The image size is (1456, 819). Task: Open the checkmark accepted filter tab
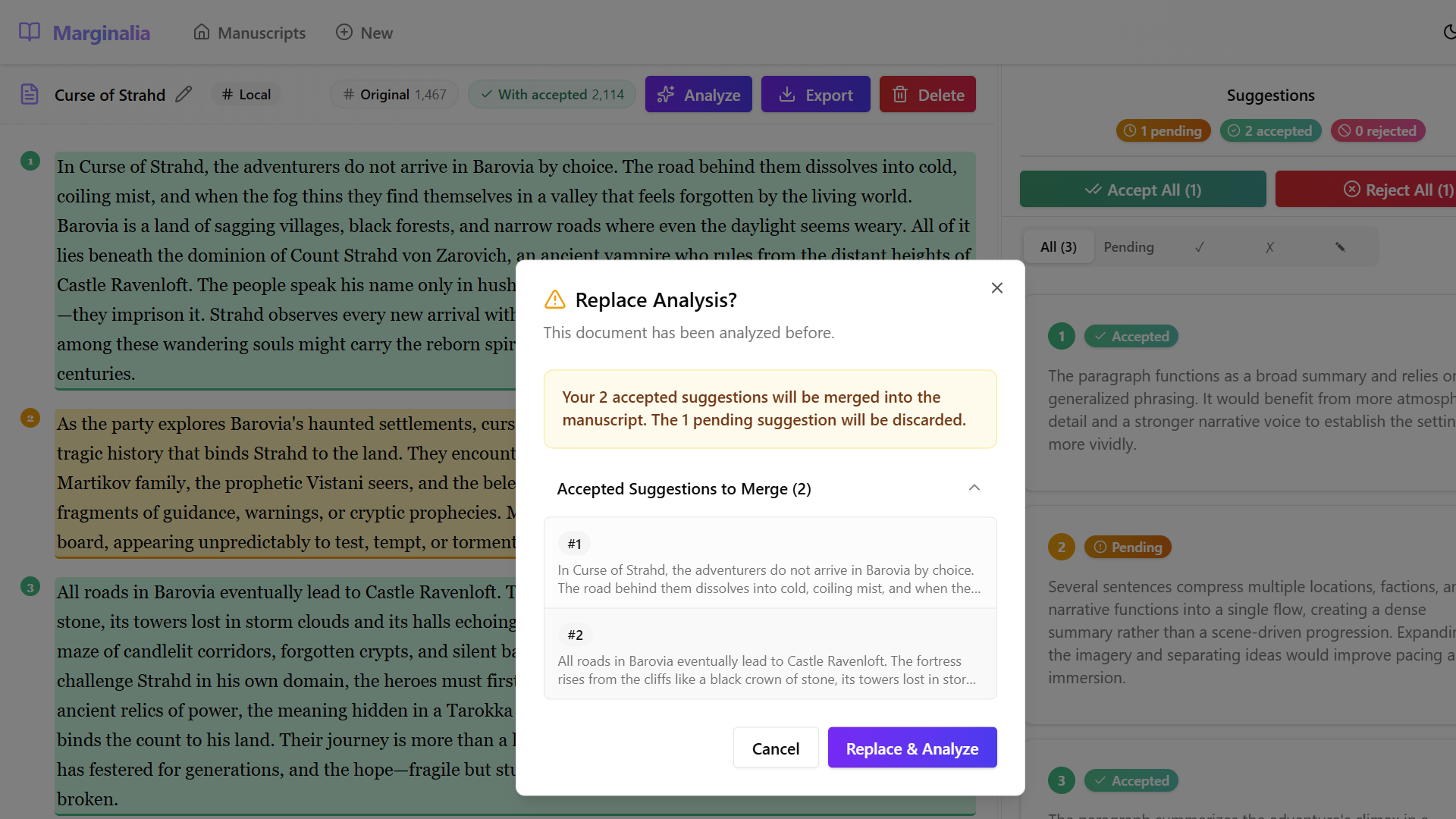tap(1200, 247)
